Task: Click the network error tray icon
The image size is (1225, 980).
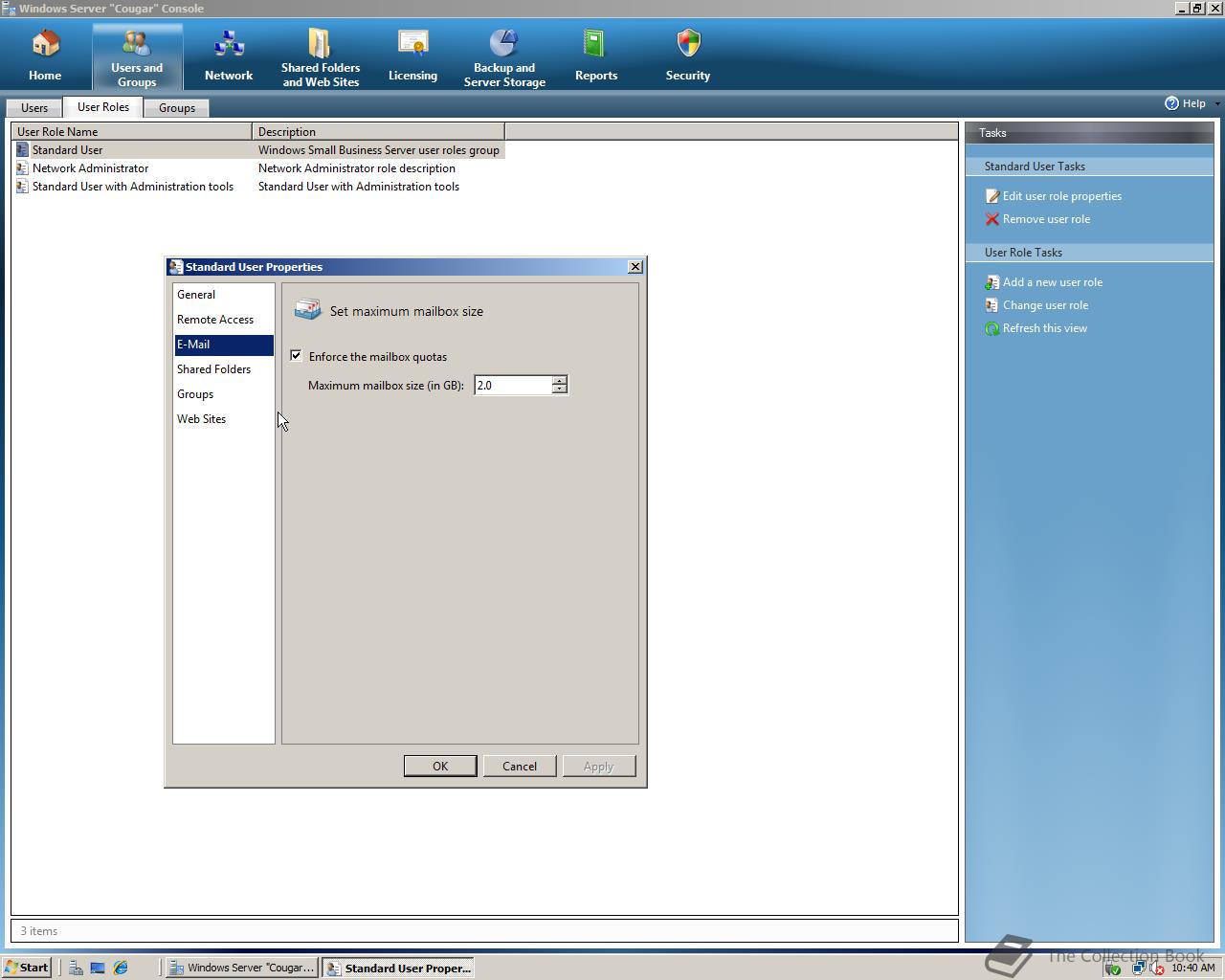Action: (1157, 969)
